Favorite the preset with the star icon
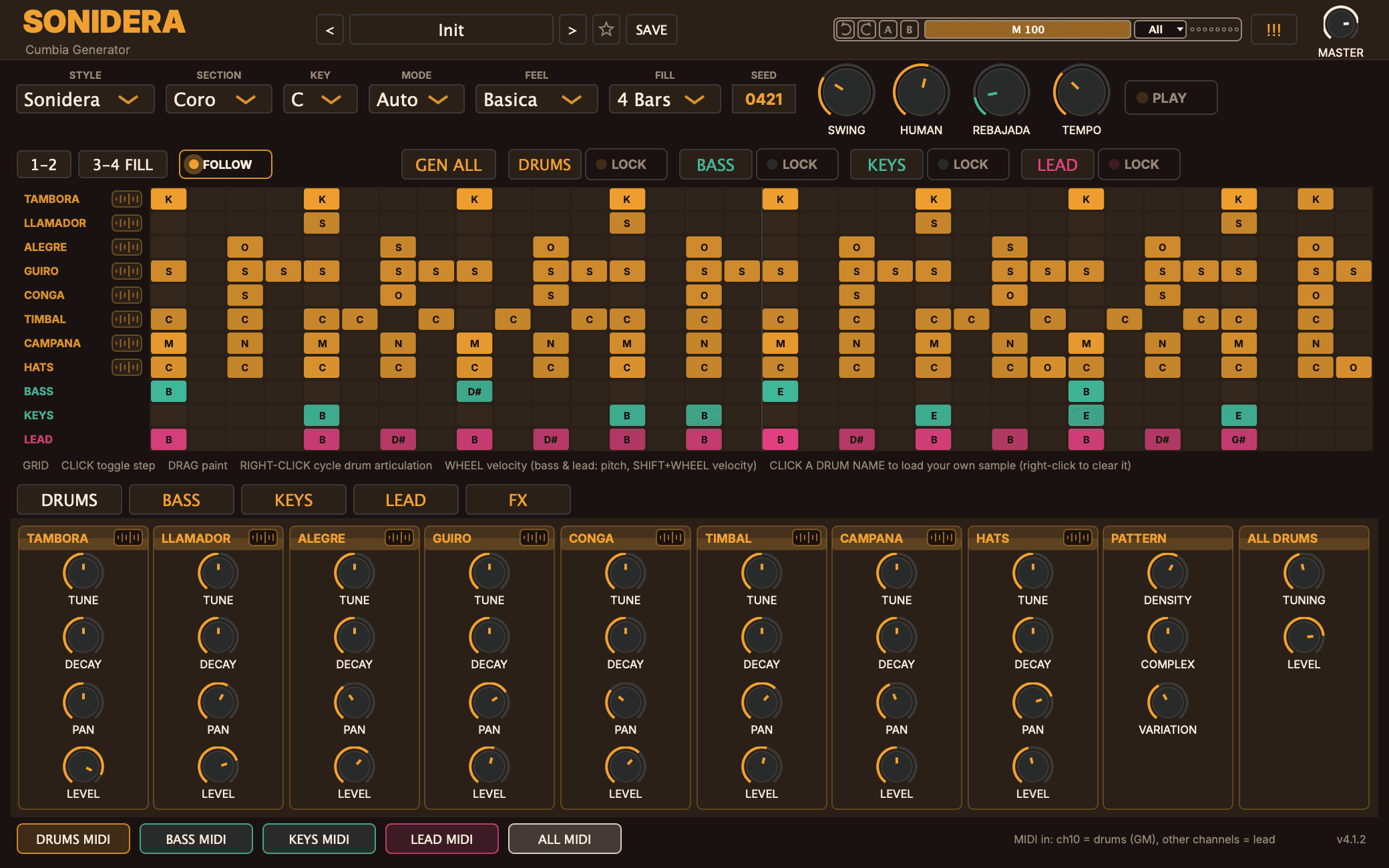 click(606, 29)
